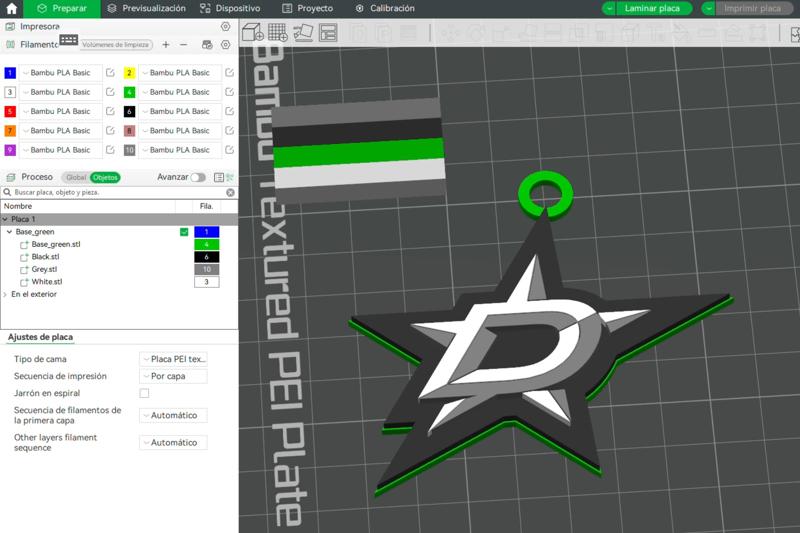Clear the object search field
The image size is (800, 533).
point(231,193)
